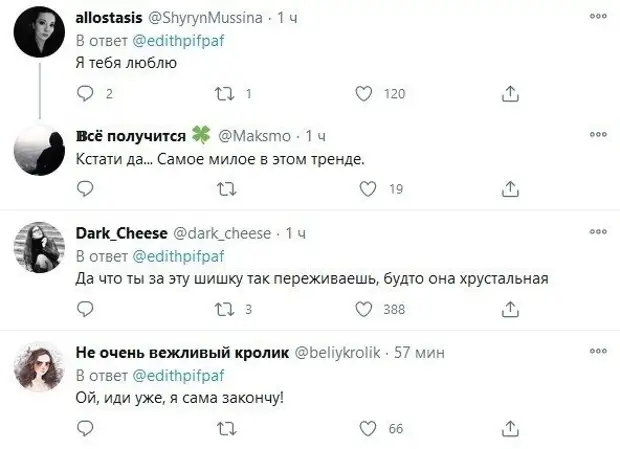Open more options on Dark_Cheese's tweet

pyautogui.click(x=598, y=233)
